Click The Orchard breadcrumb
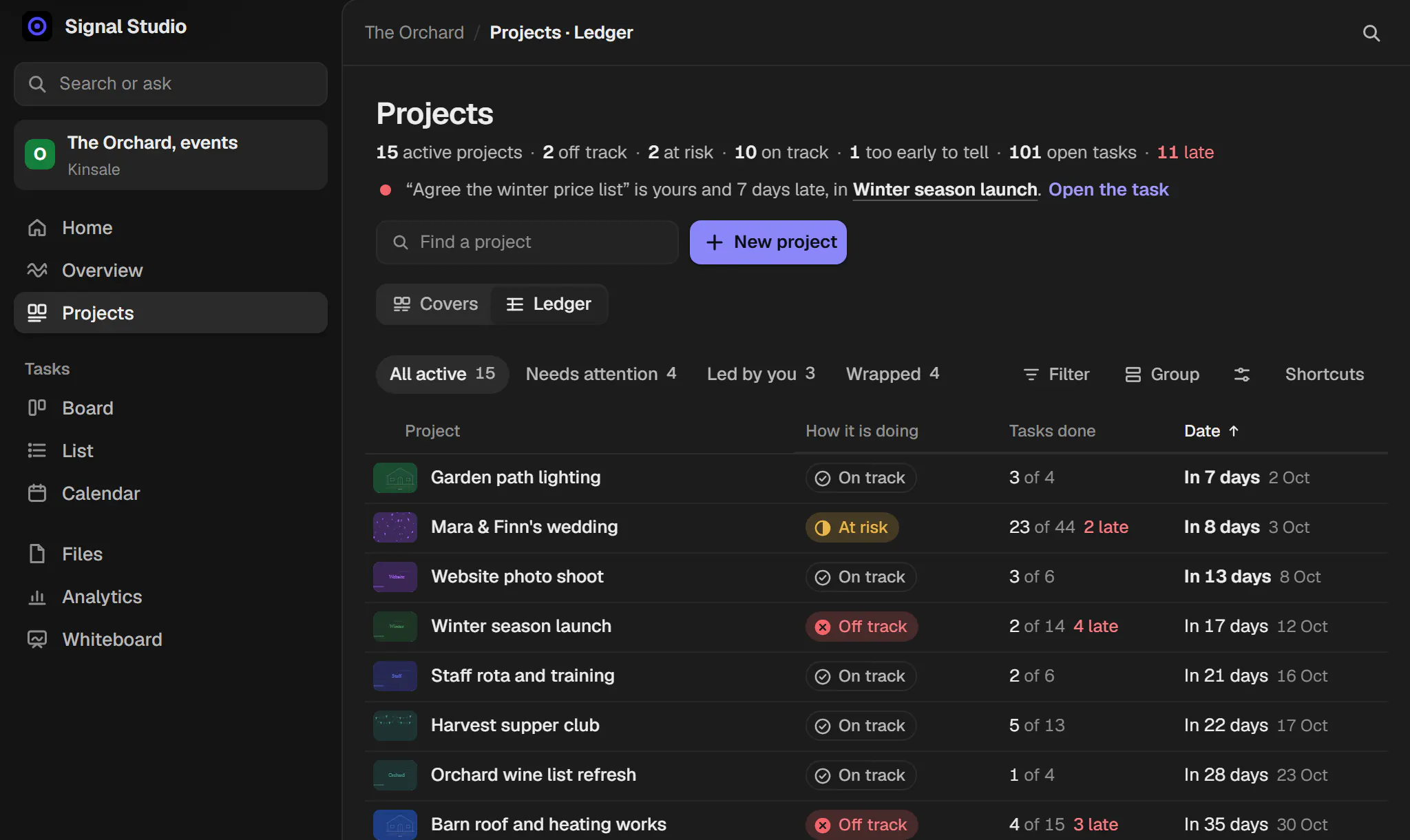 point(414,32)
